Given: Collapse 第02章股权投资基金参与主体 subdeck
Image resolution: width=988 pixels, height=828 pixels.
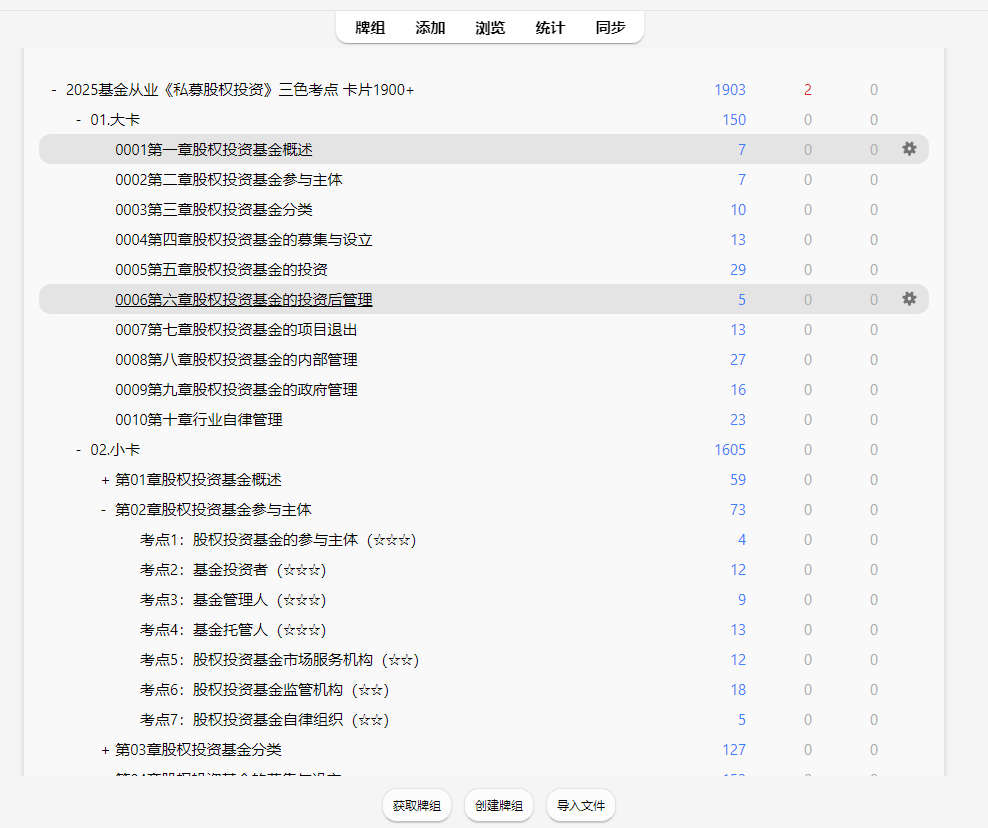Looking at the screenshot, I should (104, 510).
